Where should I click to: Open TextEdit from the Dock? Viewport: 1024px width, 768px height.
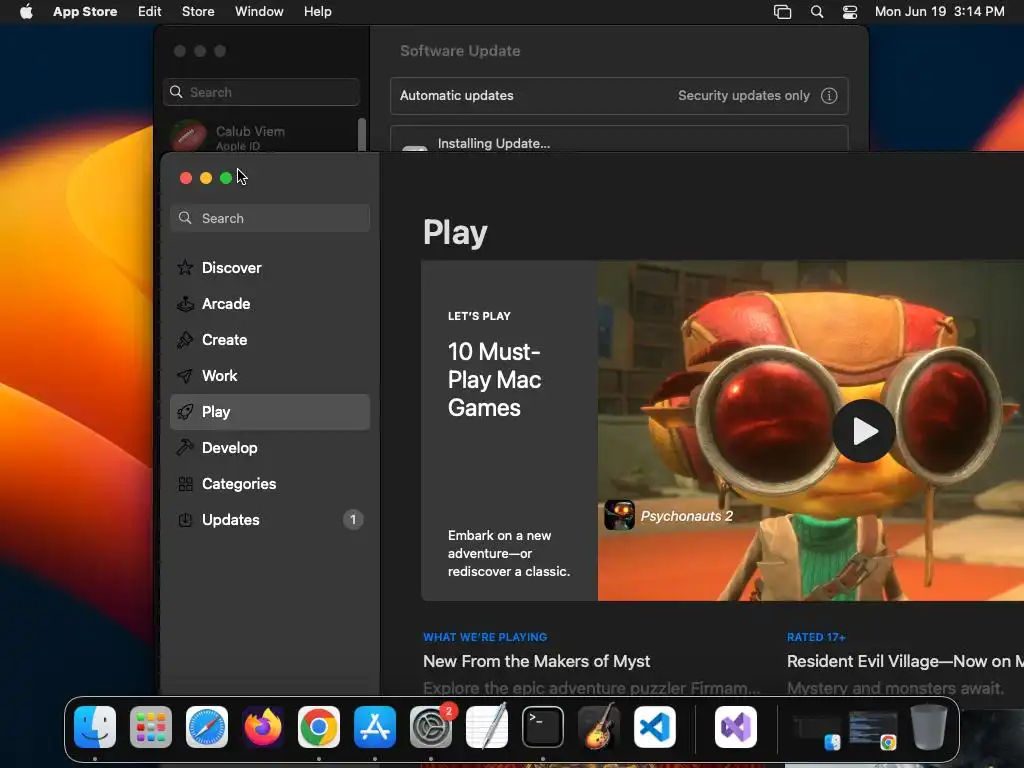pos(487,727)
